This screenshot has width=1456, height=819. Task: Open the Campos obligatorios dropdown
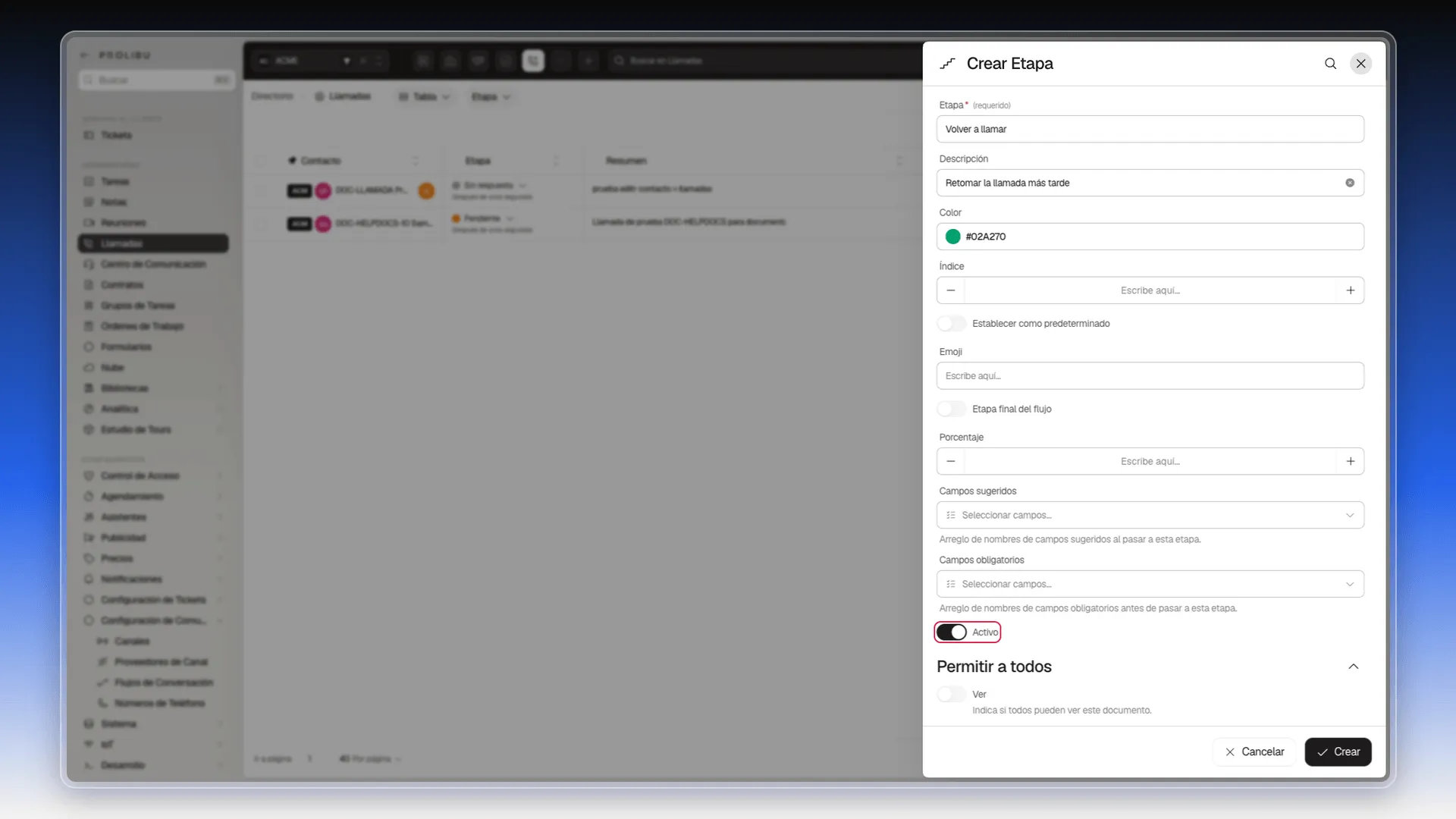[x=1150, y=584]
